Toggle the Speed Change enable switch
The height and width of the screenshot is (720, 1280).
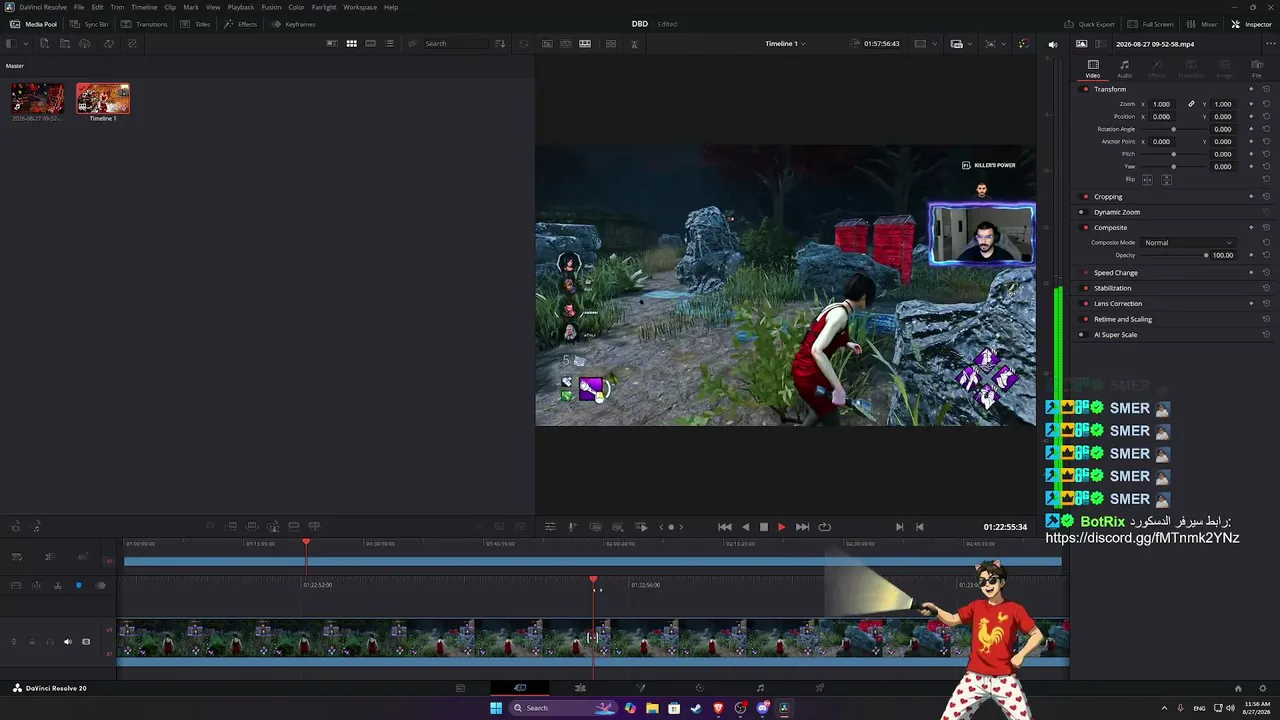point(1085,273)
